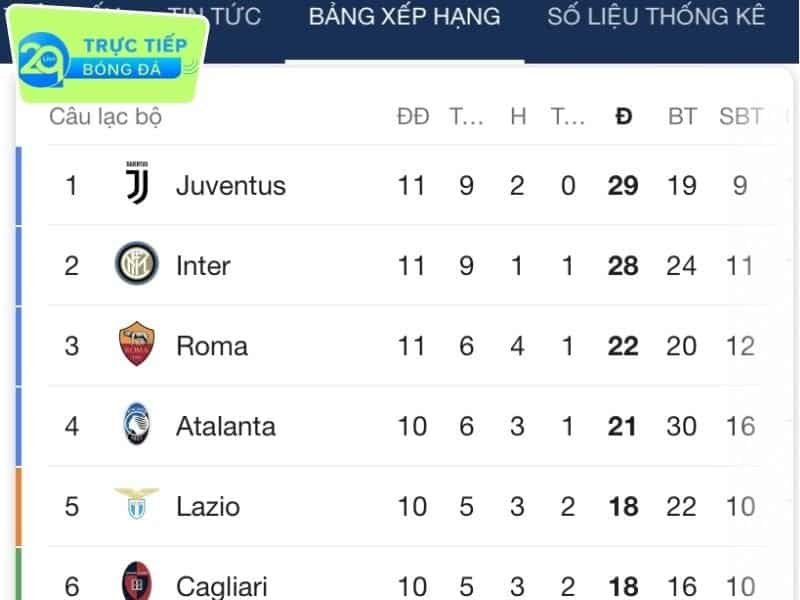Click the BT goals-for column header
Image resolution: width=800 pixels, height=600 pixels.
pyautogui.click(x=682, y=116)
